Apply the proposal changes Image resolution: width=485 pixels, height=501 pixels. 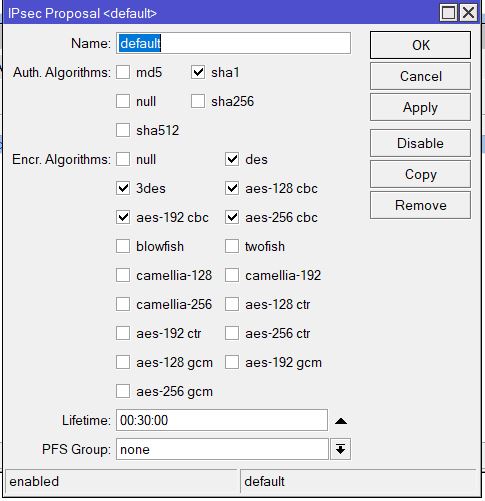tap(420, 107)
